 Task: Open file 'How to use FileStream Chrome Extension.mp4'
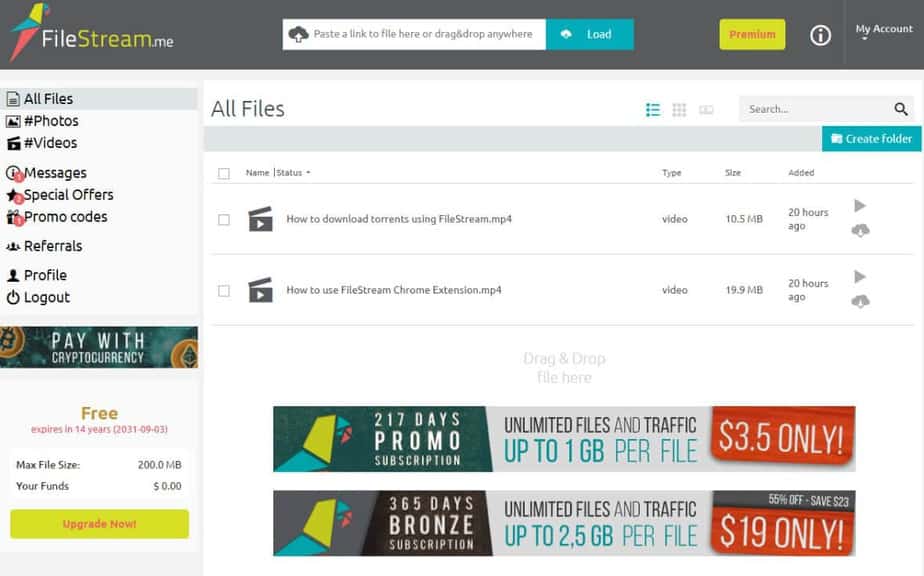(x=394, y=290)
